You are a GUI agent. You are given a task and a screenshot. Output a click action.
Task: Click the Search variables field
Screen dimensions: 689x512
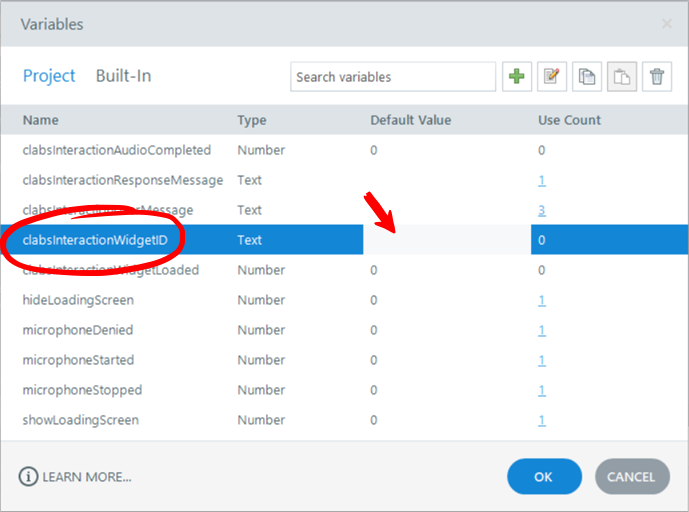(x=392, y=77)
